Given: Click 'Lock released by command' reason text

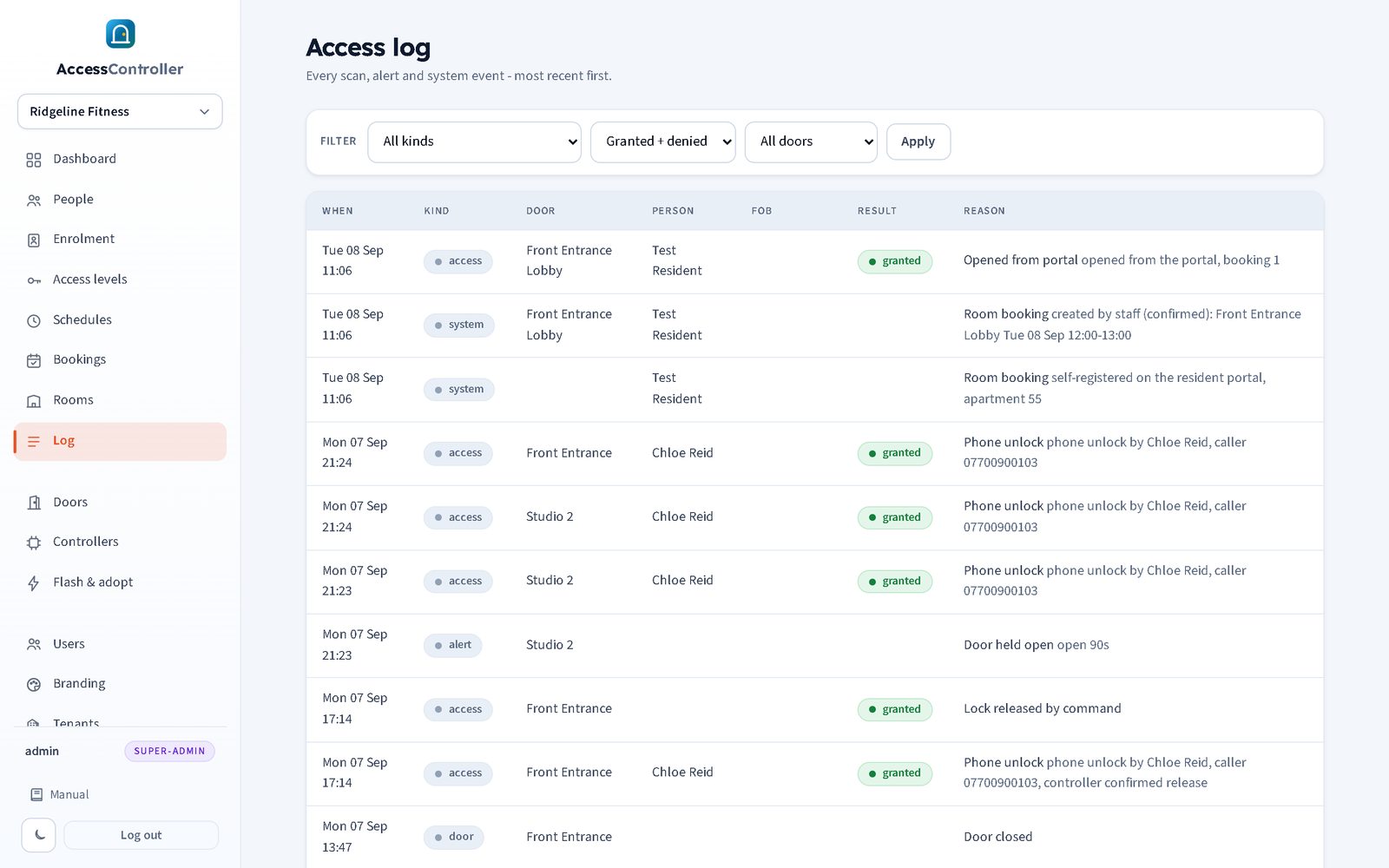Looking at the screenshot, I should coord(1042,708).
